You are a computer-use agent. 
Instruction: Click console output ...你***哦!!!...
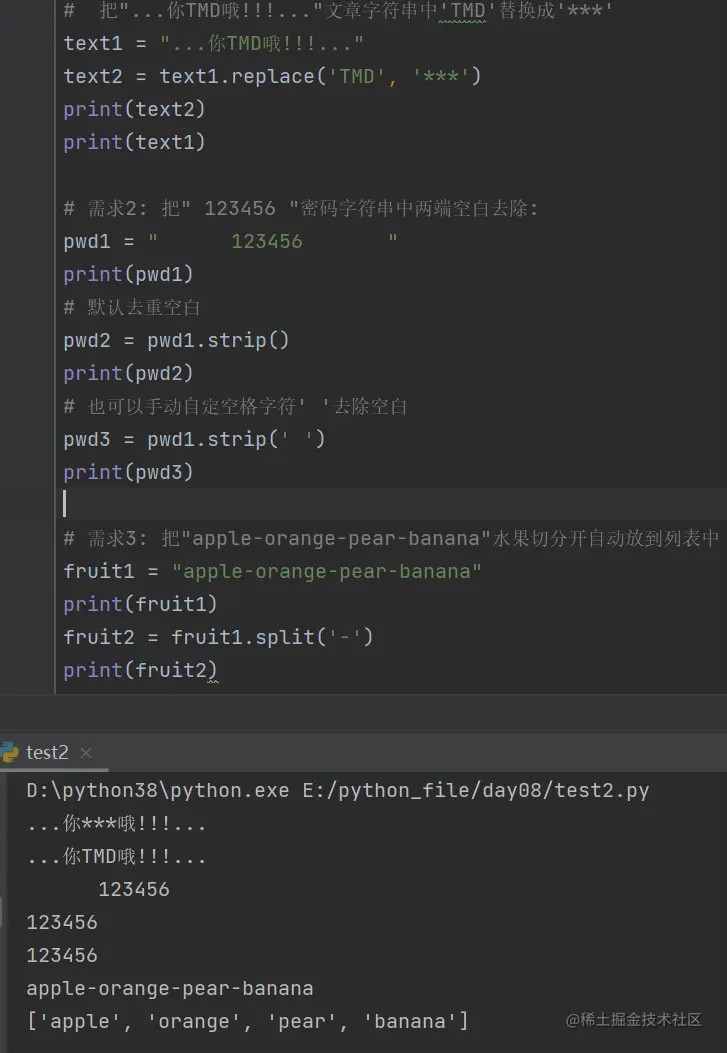[x=116, y=823]
